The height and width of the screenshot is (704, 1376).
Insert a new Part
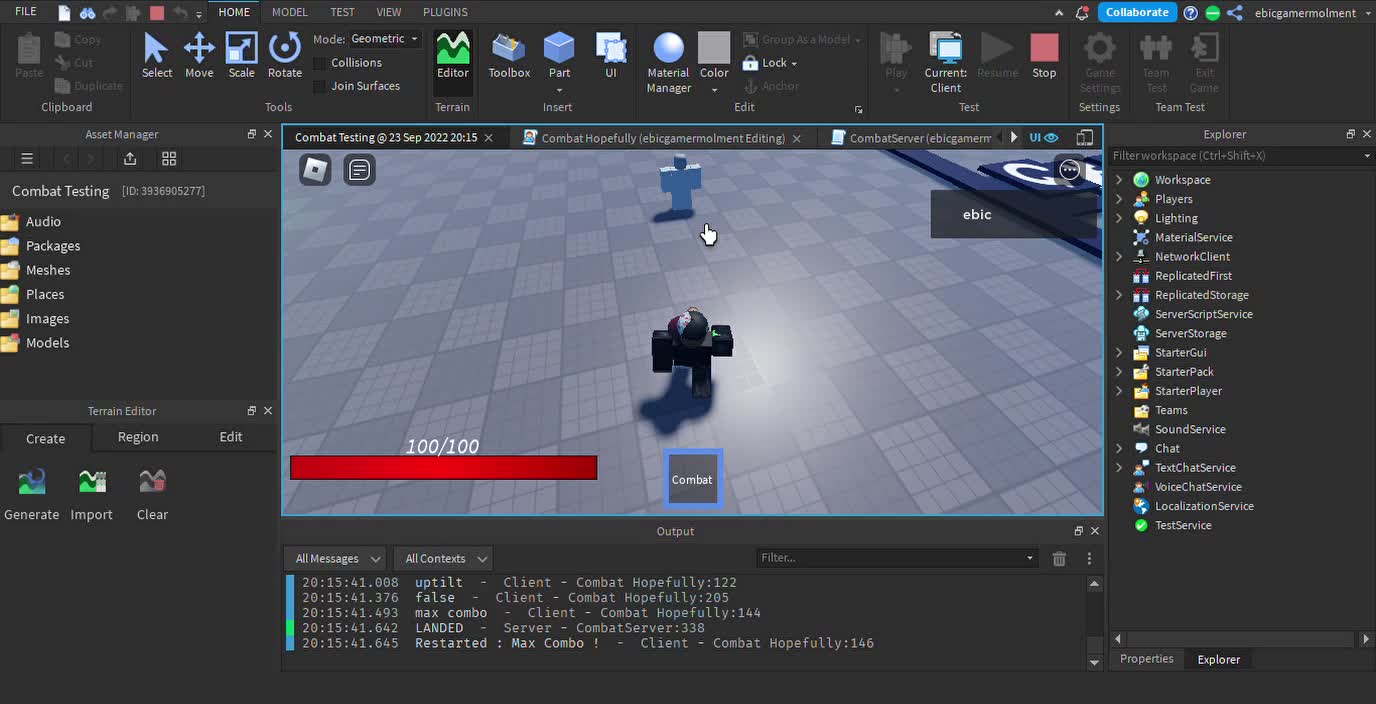coord(559,56)
